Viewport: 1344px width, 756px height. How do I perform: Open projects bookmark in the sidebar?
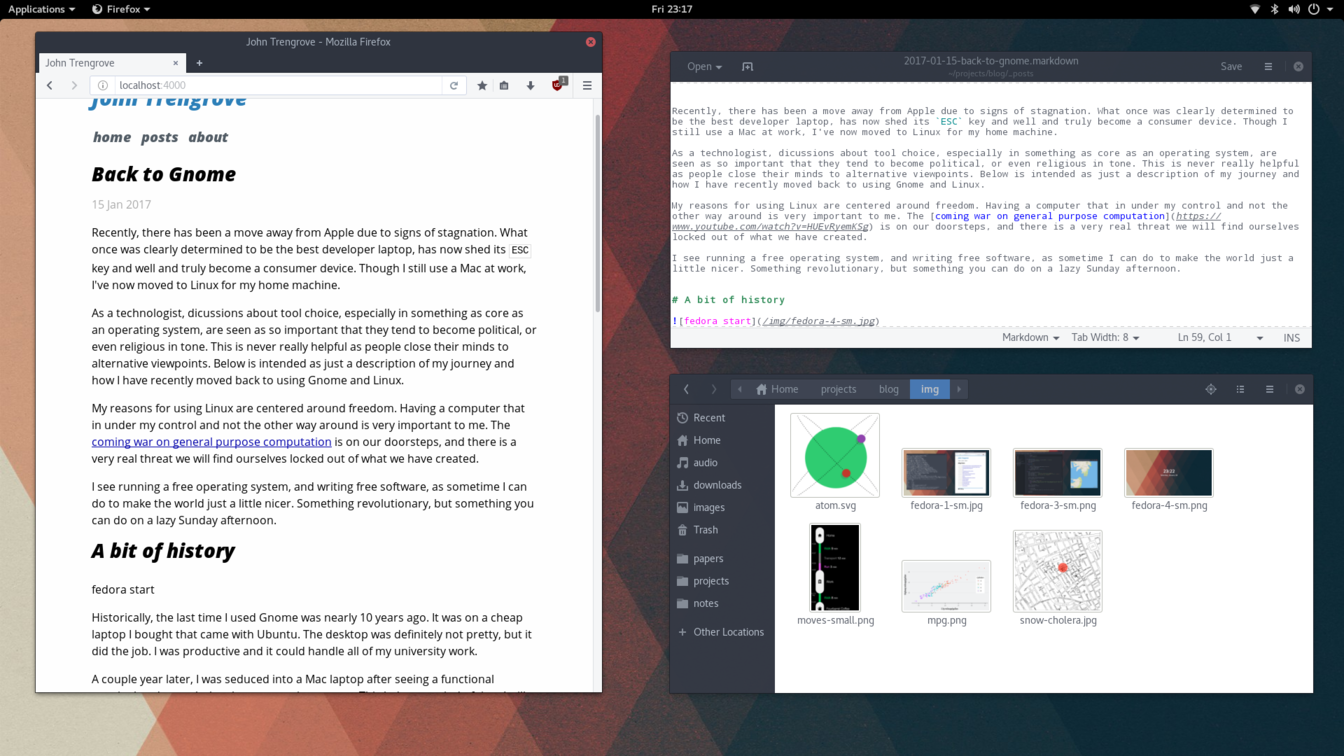tap(722, 581)
